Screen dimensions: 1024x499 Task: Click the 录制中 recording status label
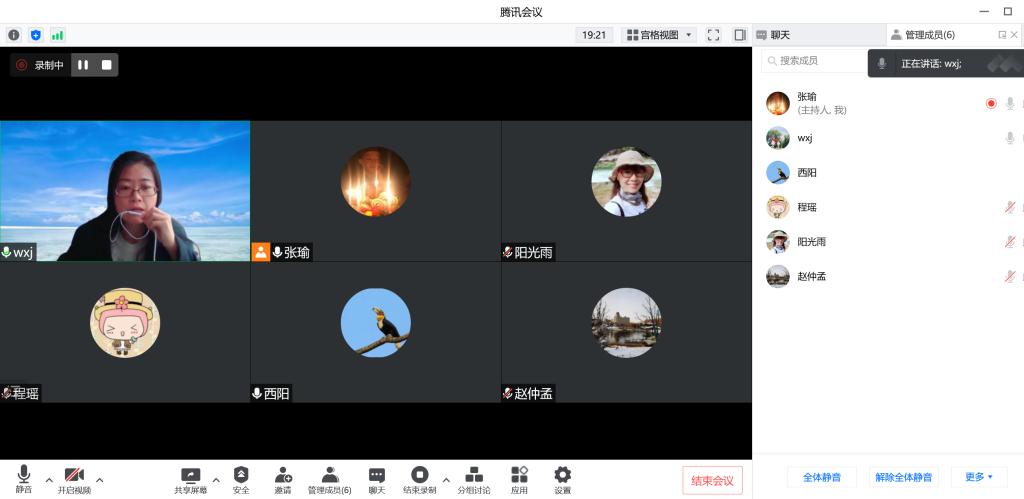click(x=49, y=65)
